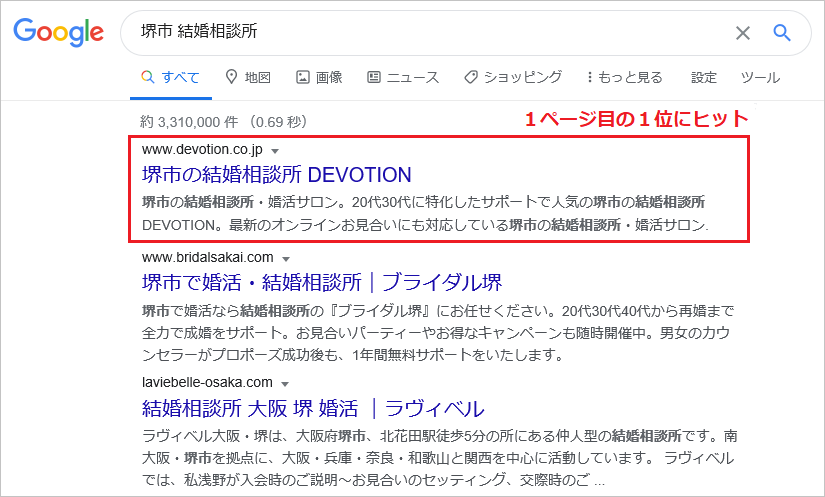Click the www.devotion.co.jp URL text
The image size is (825, 497).
tap(202, 149)
